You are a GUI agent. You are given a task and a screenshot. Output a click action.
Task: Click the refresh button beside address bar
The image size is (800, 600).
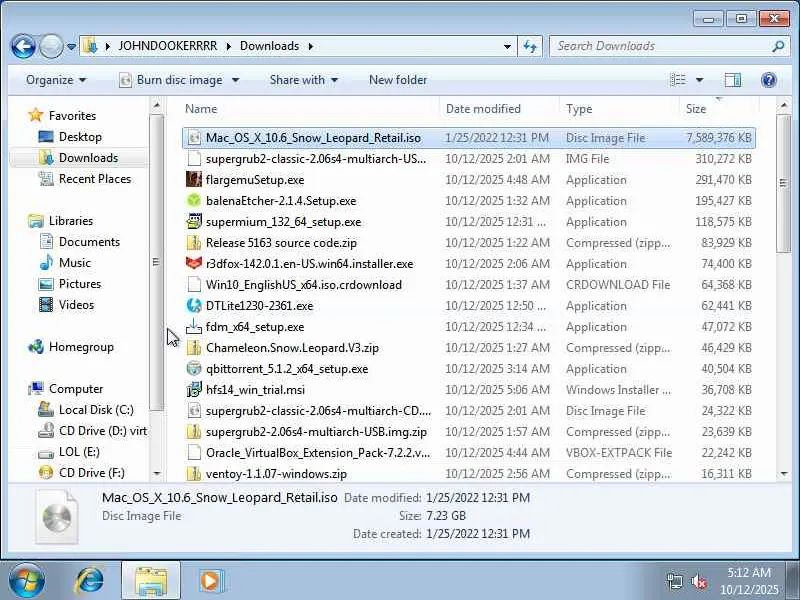tap(530, 46)
